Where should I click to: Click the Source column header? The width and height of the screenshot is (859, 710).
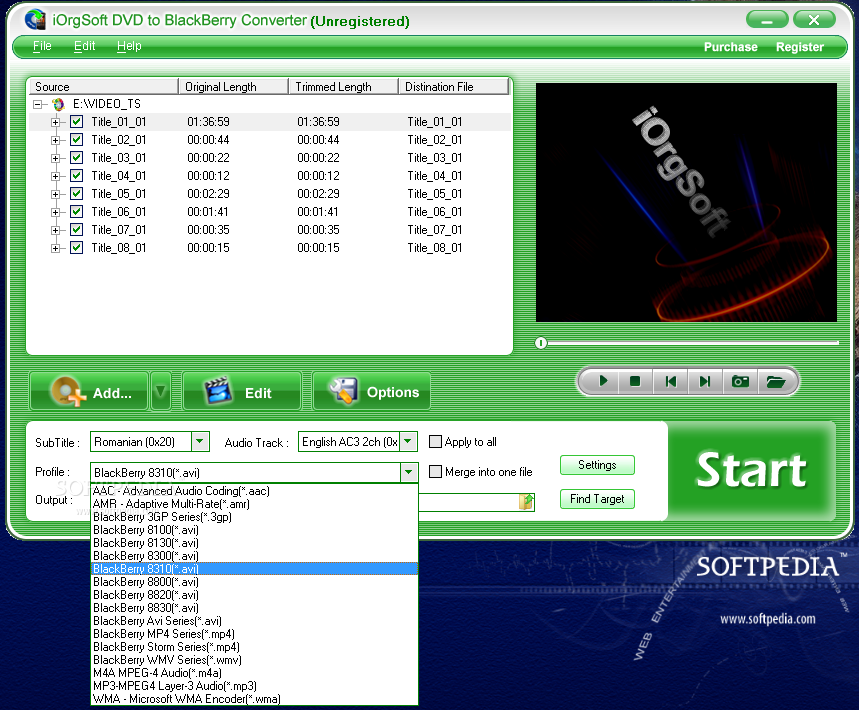click(102, 87)
